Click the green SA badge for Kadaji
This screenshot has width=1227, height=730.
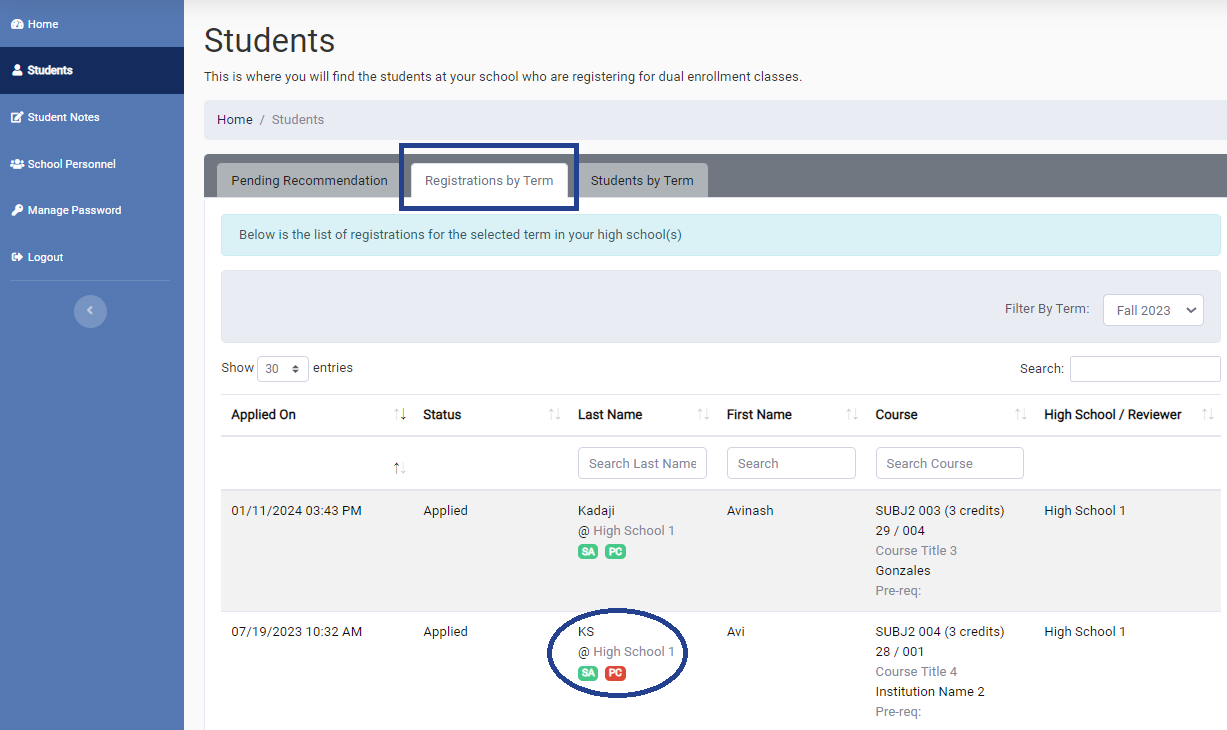588,552
